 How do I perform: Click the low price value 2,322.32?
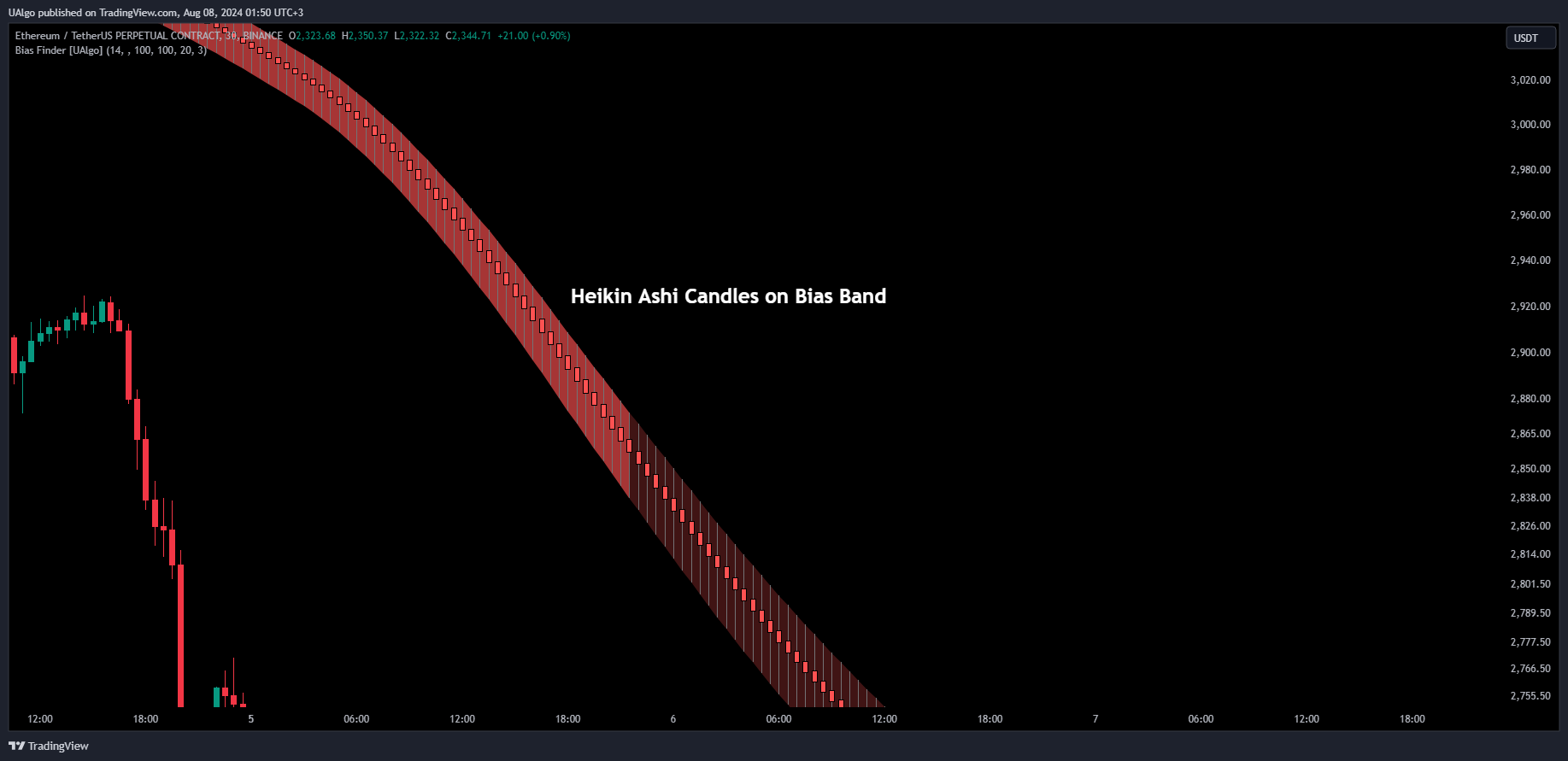pos(420,36)
